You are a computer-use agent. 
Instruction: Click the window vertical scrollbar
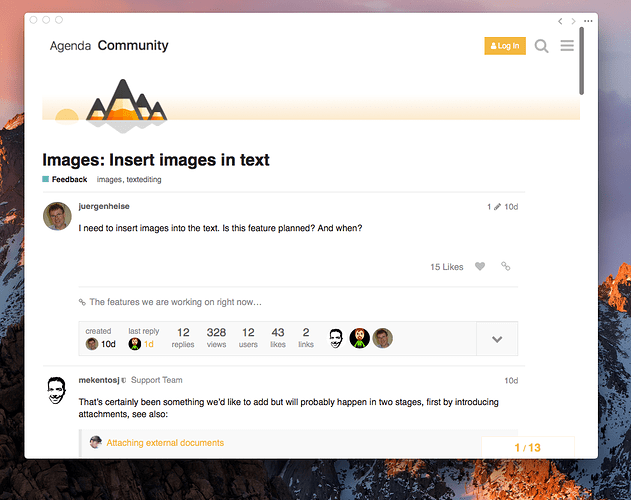click(x=582, y=61)
